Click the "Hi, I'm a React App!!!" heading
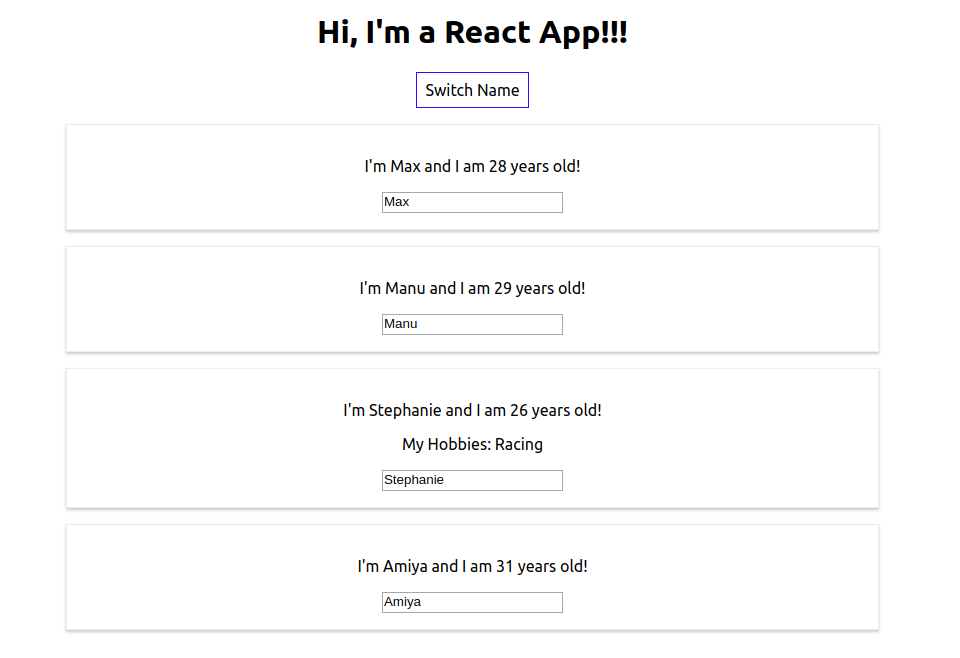The height and width of the screenshot is (658, 960). point(472,32)
